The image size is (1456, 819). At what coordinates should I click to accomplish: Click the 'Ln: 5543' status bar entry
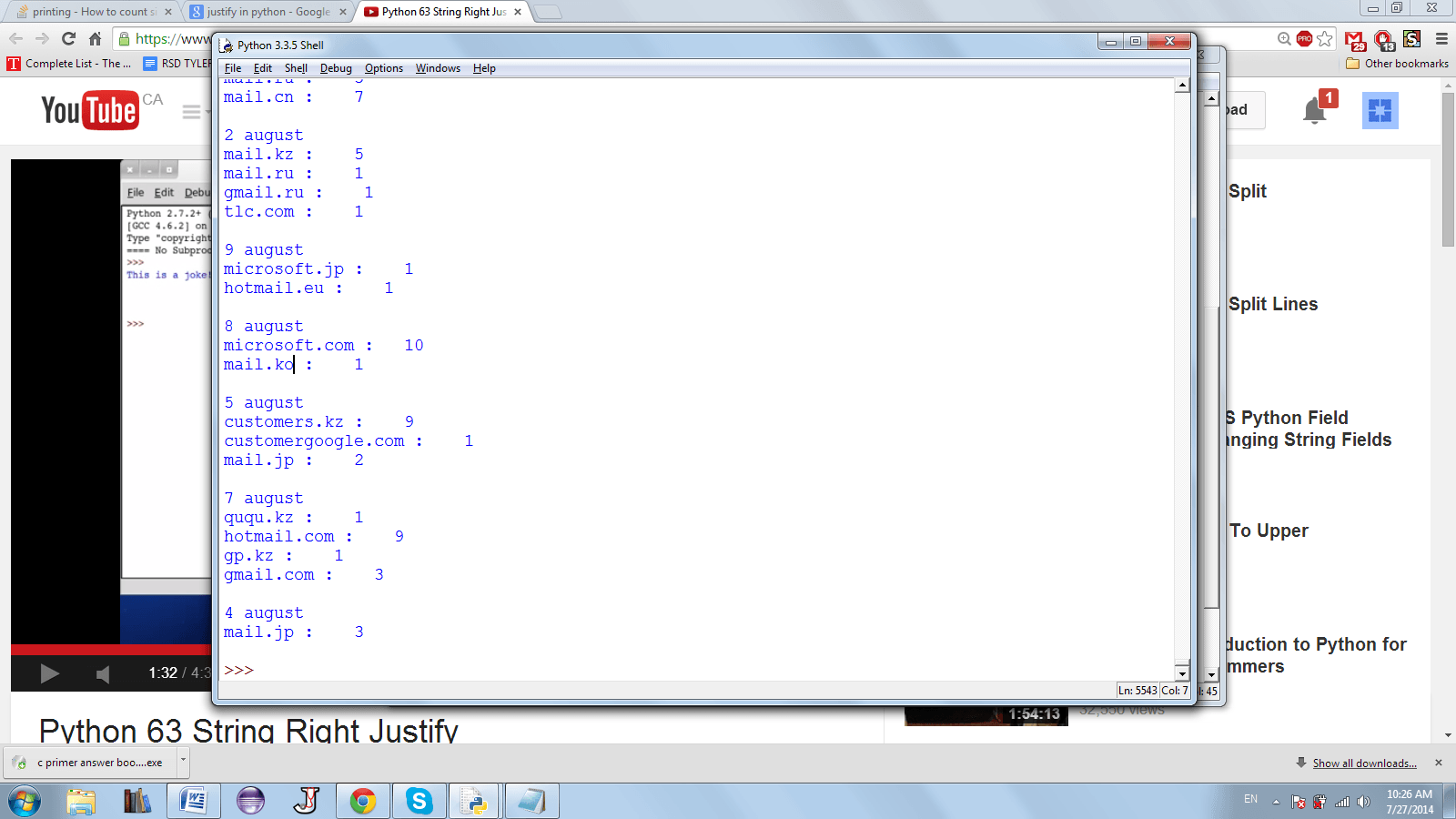coord(1137,691)
